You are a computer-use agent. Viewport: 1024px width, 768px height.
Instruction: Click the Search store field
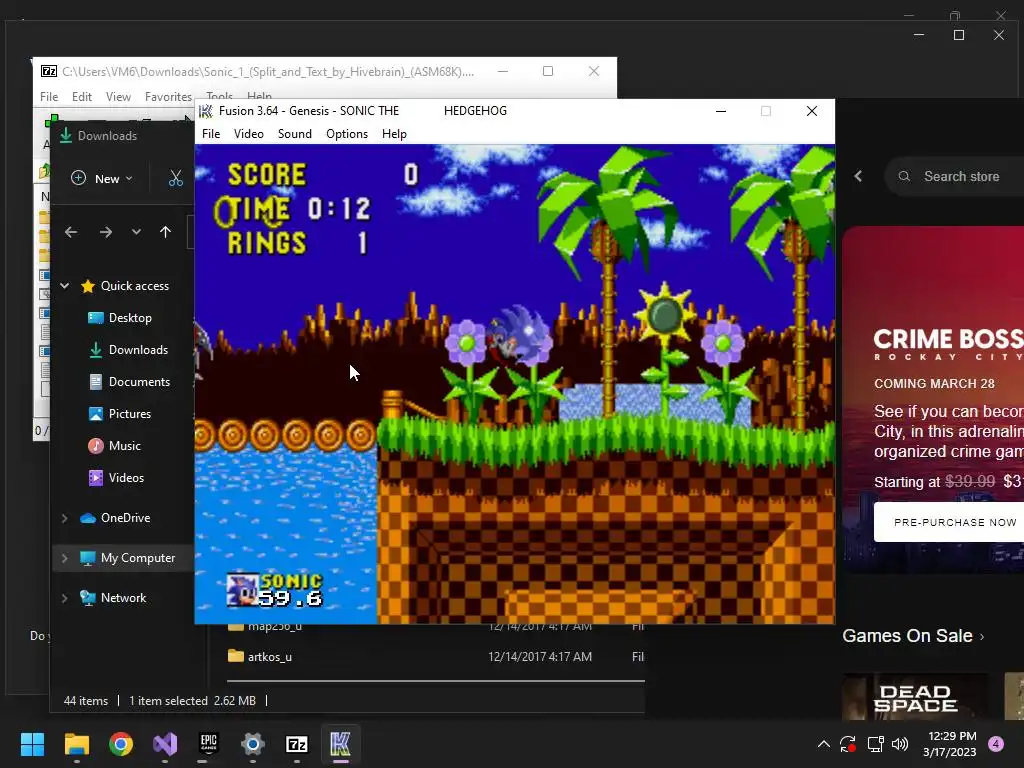955,176
